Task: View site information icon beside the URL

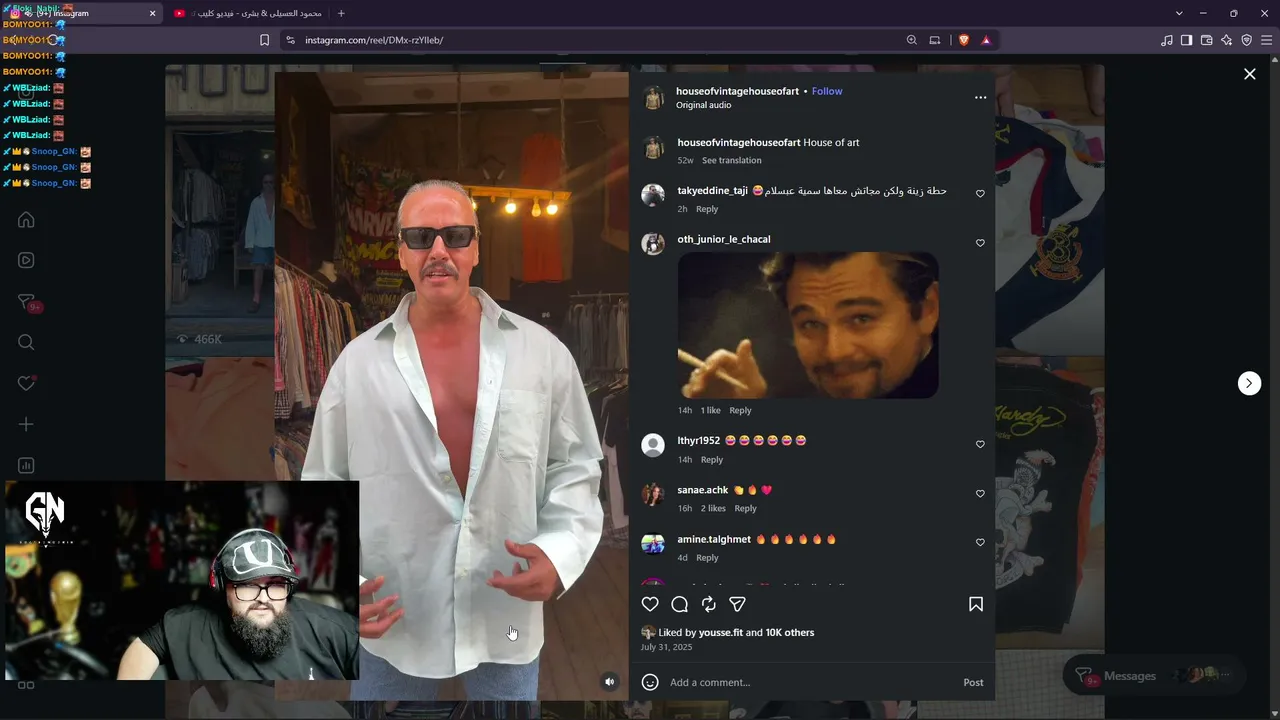Action: coord(290,40)
